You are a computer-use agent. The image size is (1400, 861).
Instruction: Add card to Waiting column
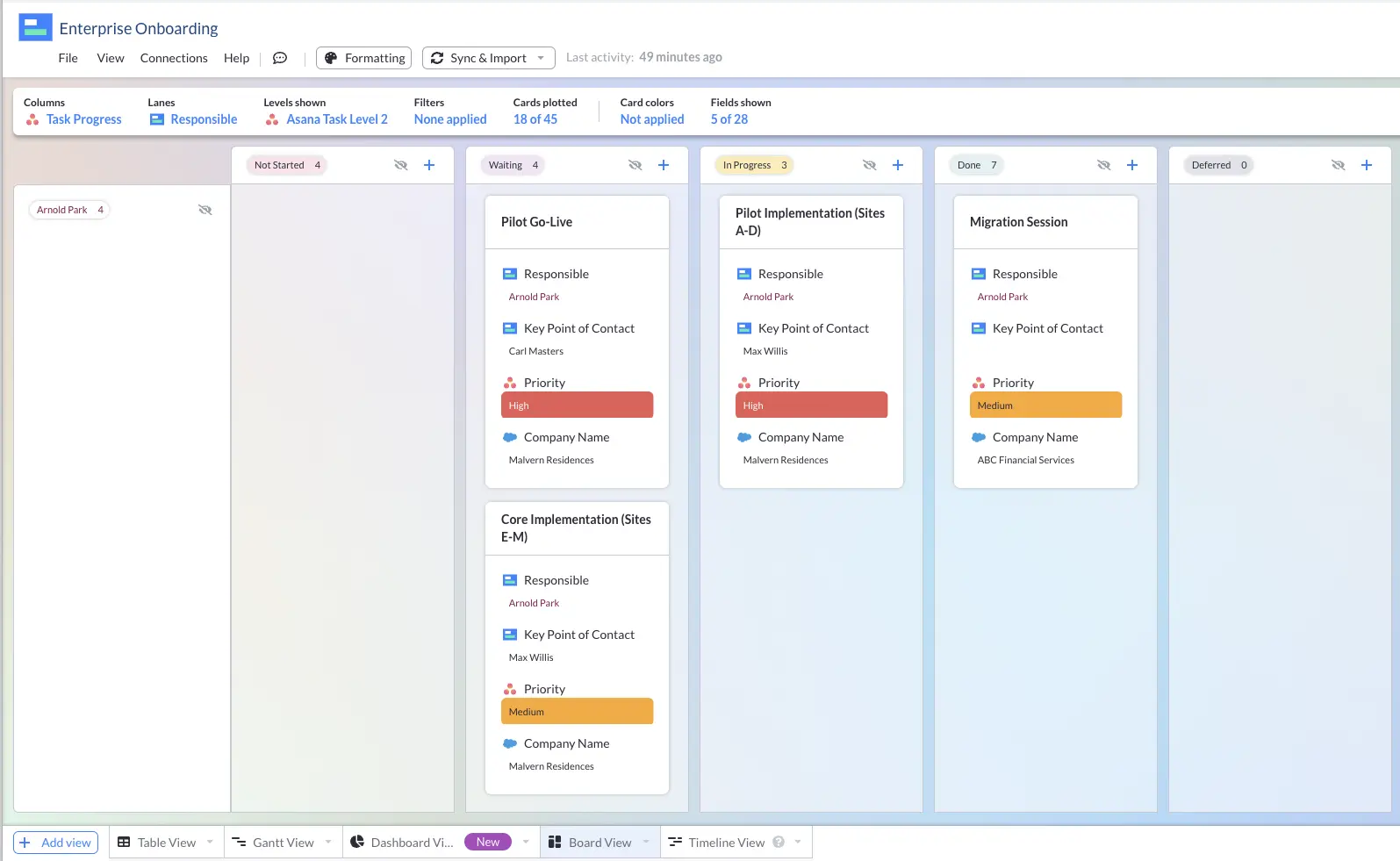[x=664, y=165]
